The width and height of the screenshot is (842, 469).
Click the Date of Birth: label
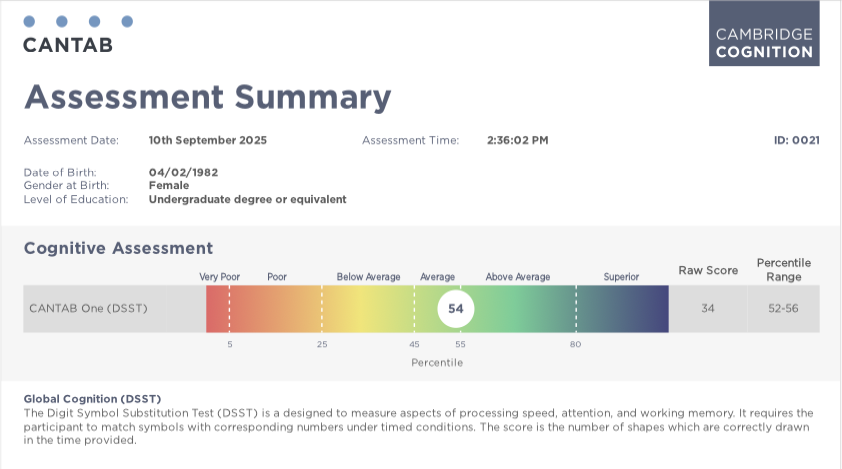pyautogui.click(x=60, y=172)
